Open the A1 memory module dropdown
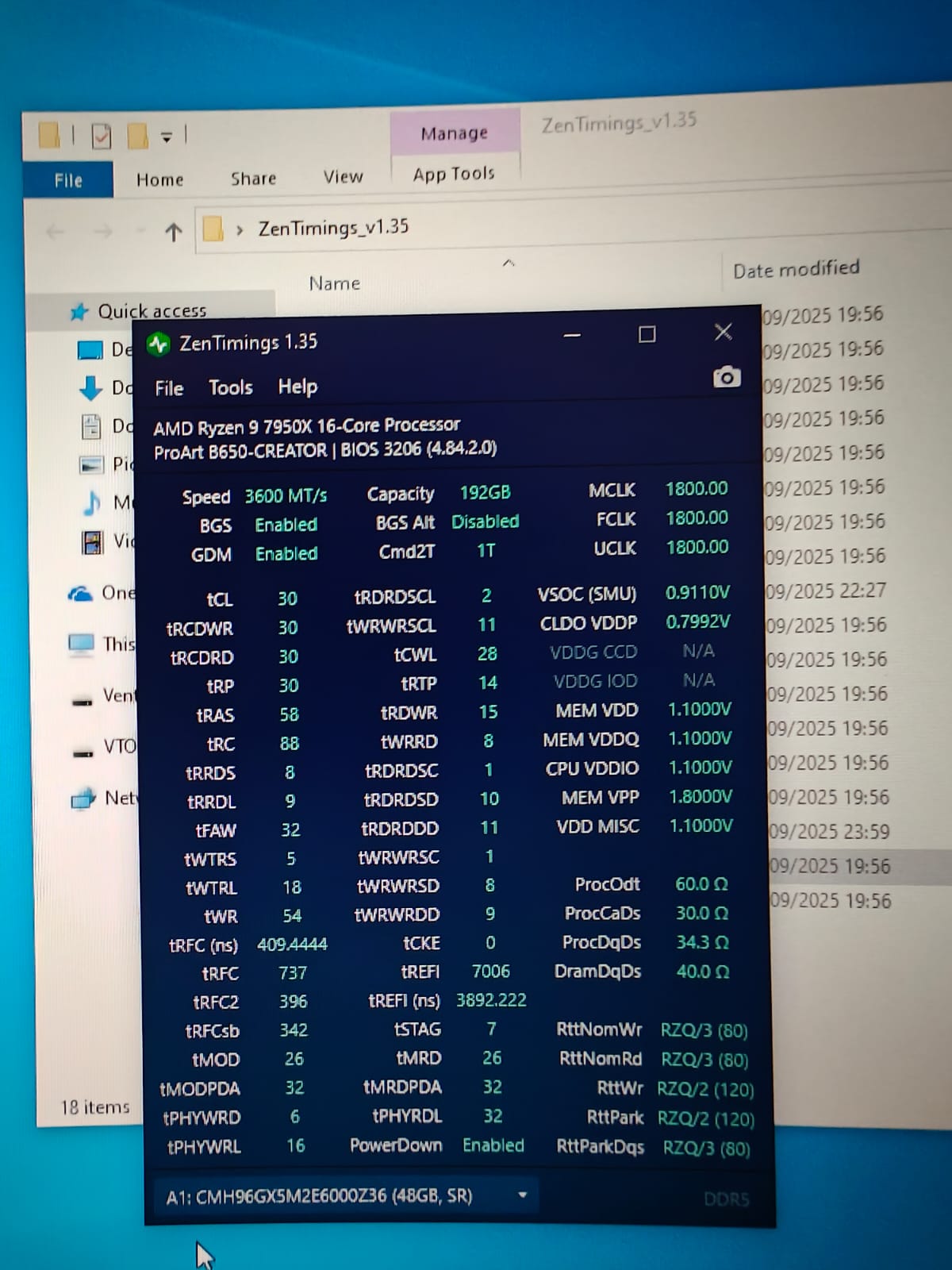 (522, 1195)
